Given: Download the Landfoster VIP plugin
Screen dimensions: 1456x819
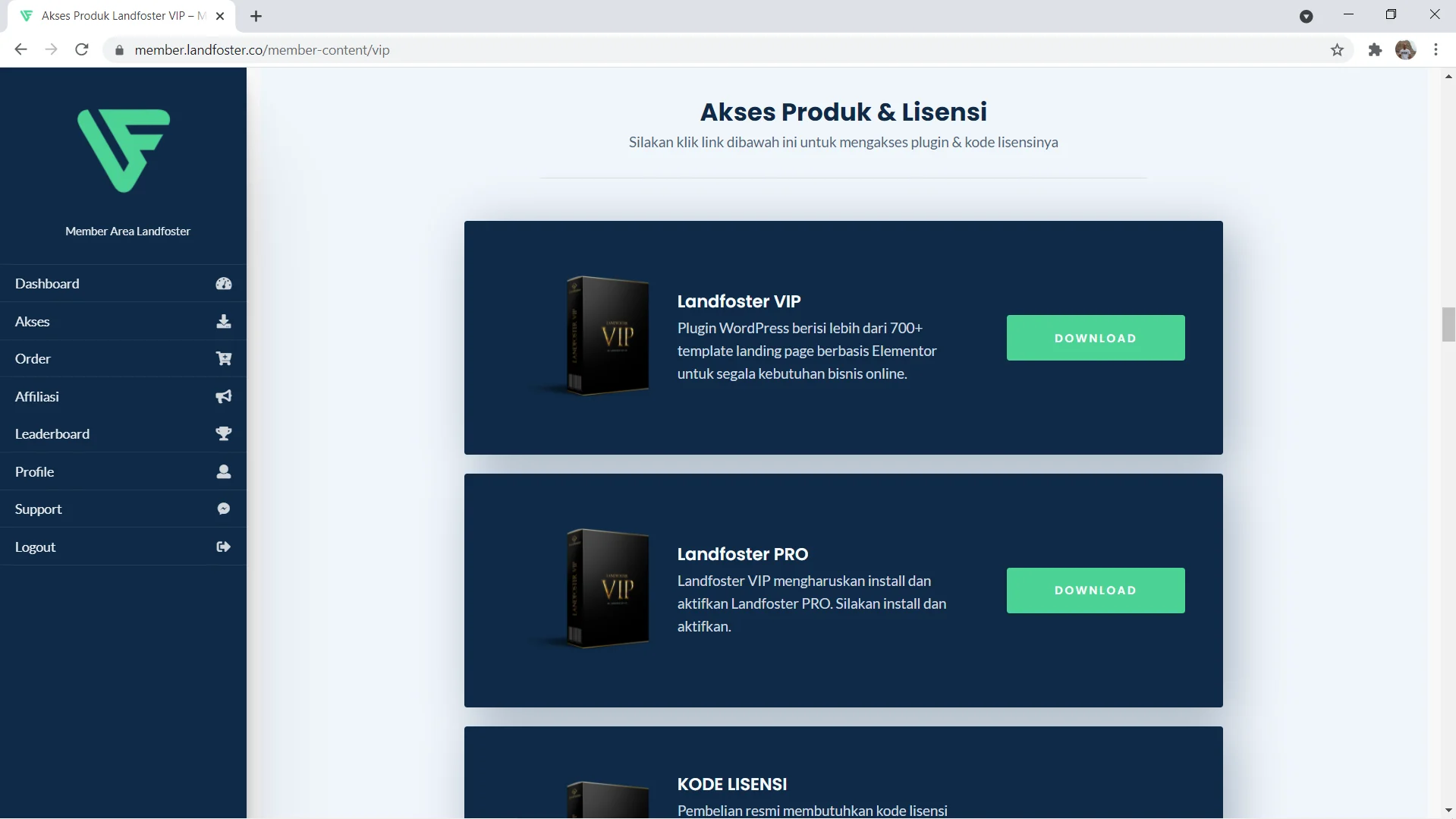Looking at the screenshot, I should pos(1096,338).
